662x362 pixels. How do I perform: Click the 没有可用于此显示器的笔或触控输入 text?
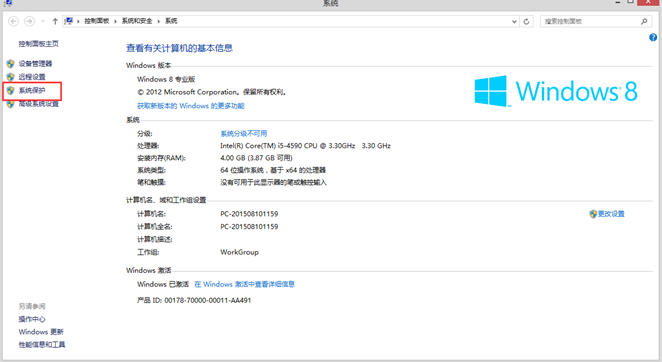273,182
